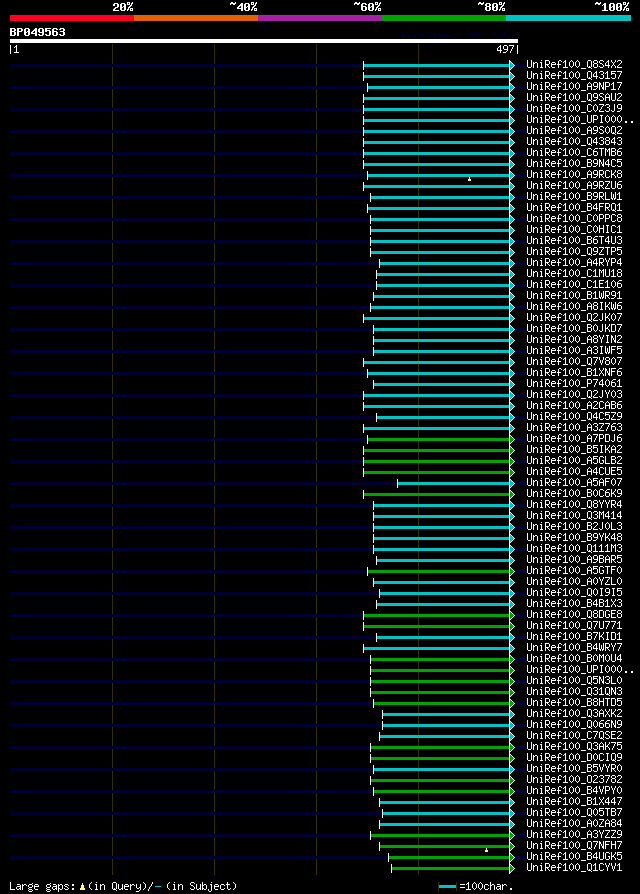Select hit label UniRef100_A9RCK8
640x894 pixels.
(574, 174)
